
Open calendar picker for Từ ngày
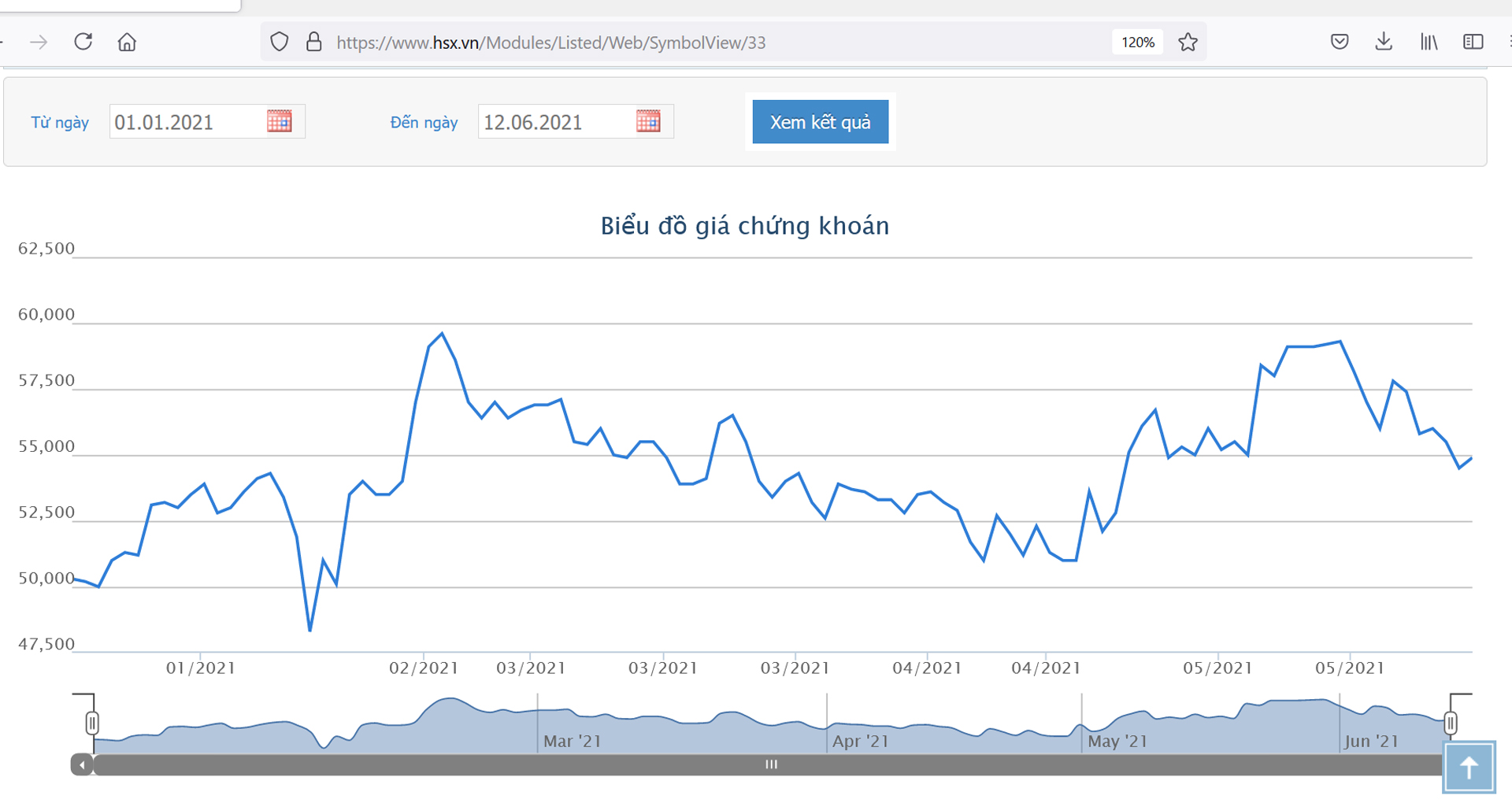pyautogui.click(x=280, y=121)
